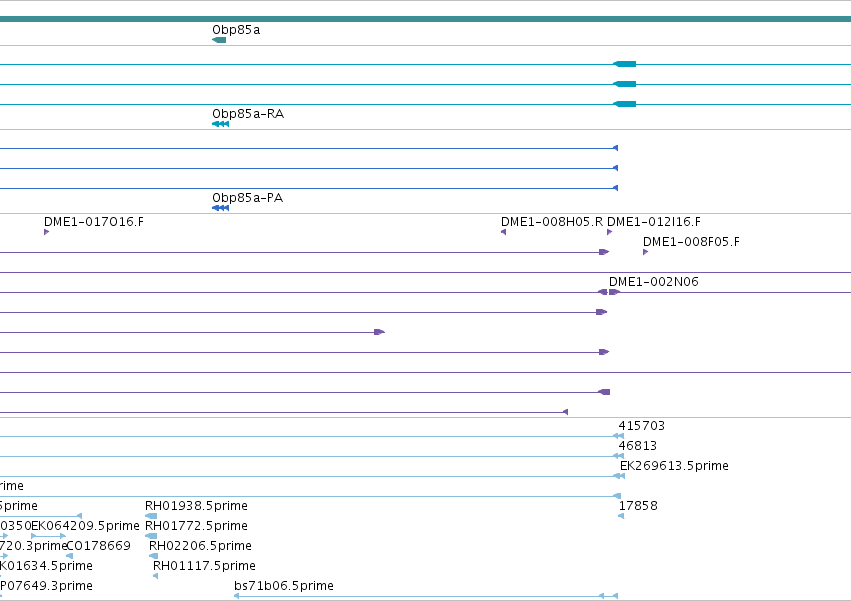Screen dimensions: 851x601
Task: Click the RH01117.5prime label
Action: point(204,566)
